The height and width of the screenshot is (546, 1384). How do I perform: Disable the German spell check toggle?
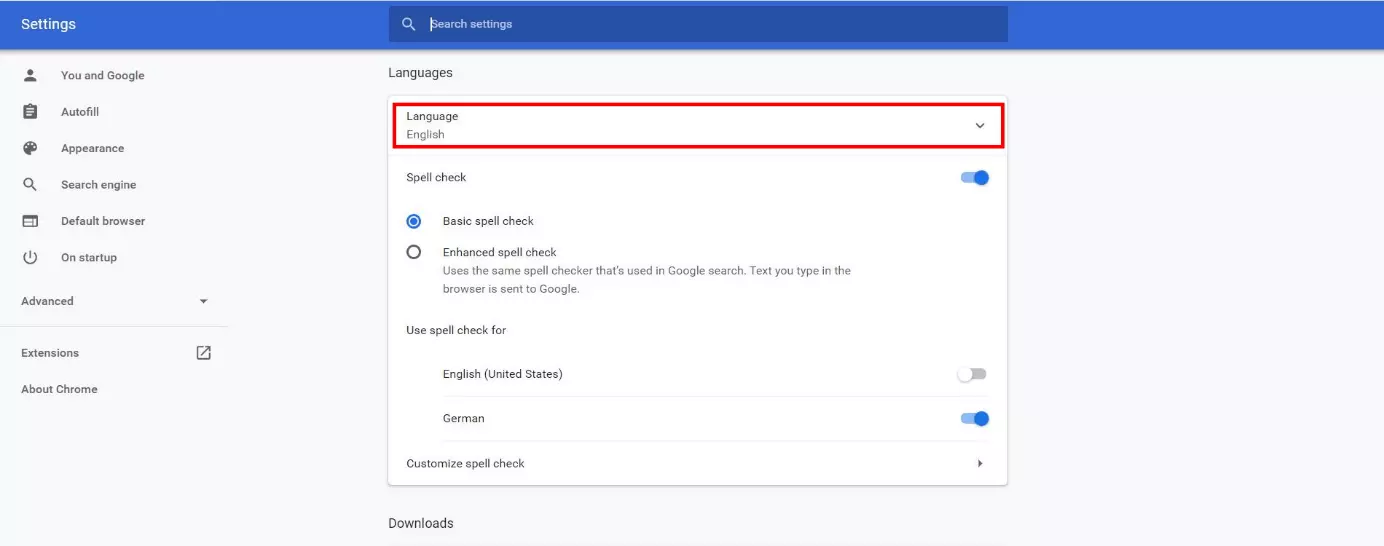[x=974, y=419]
